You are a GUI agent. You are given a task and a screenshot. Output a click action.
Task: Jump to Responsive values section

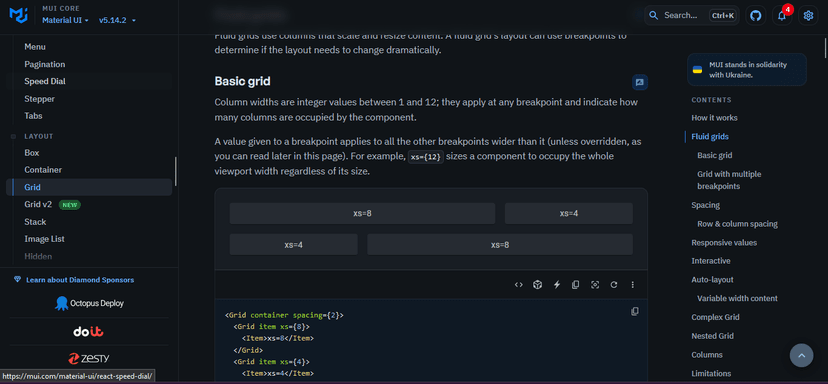[724, 242]
